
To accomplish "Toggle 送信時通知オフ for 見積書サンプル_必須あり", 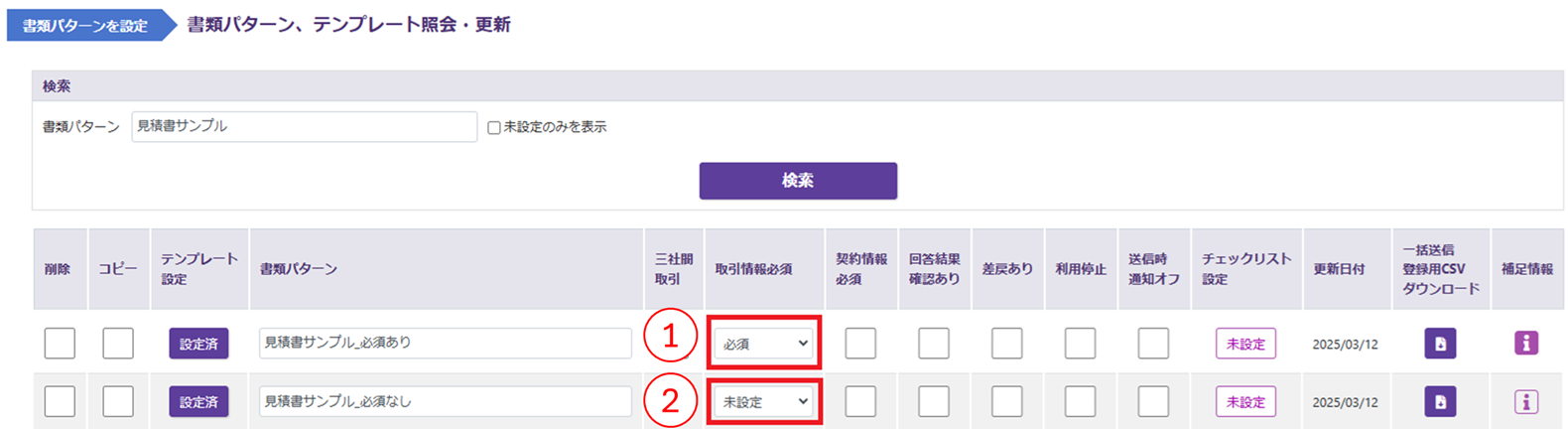I will tap(1153, 344).
